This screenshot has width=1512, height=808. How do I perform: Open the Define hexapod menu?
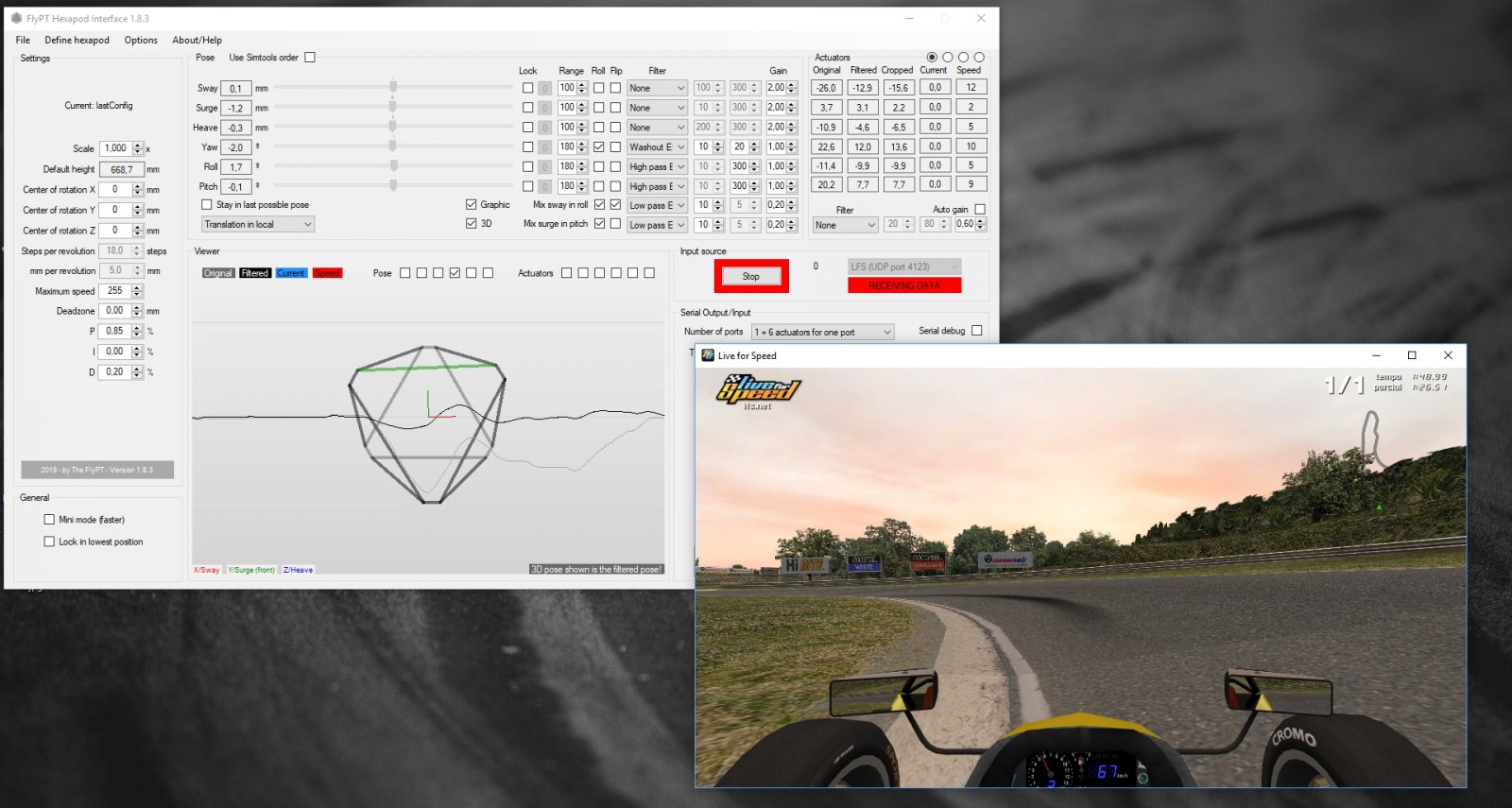point(77,40)
